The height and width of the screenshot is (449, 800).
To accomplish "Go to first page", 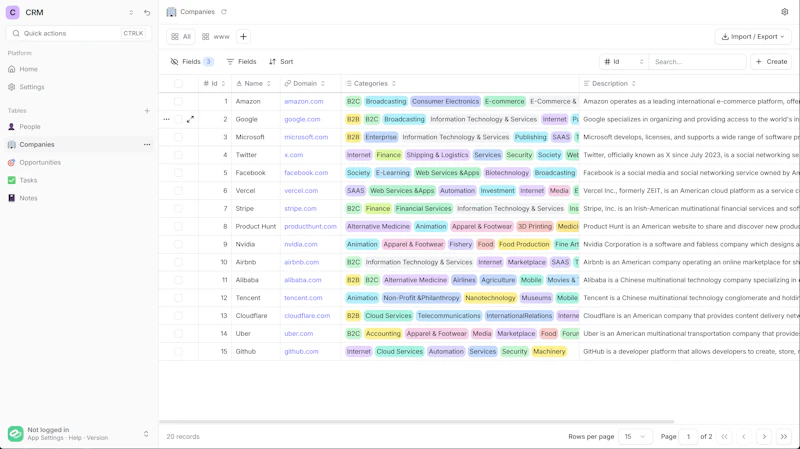I will tap(724, 436).
